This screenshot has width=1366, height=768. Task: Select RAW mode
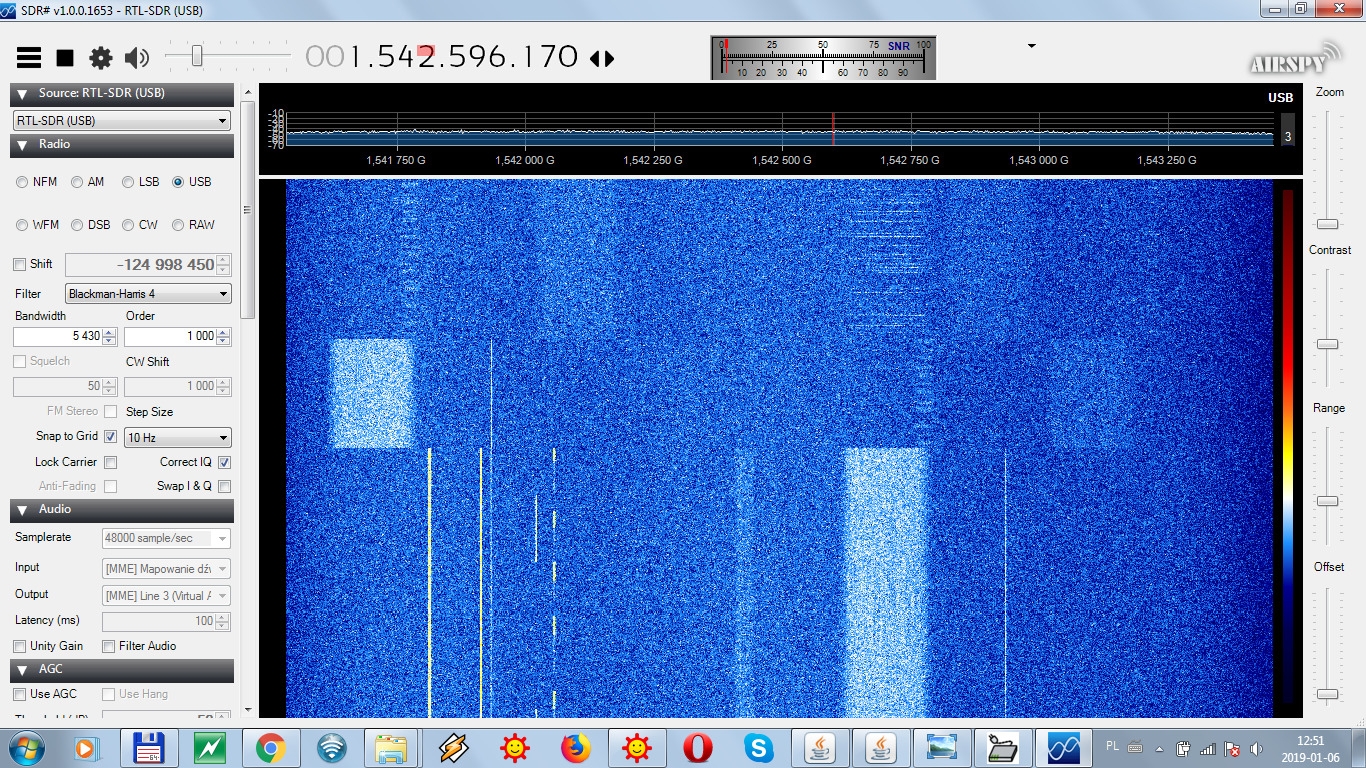(178, 225)
